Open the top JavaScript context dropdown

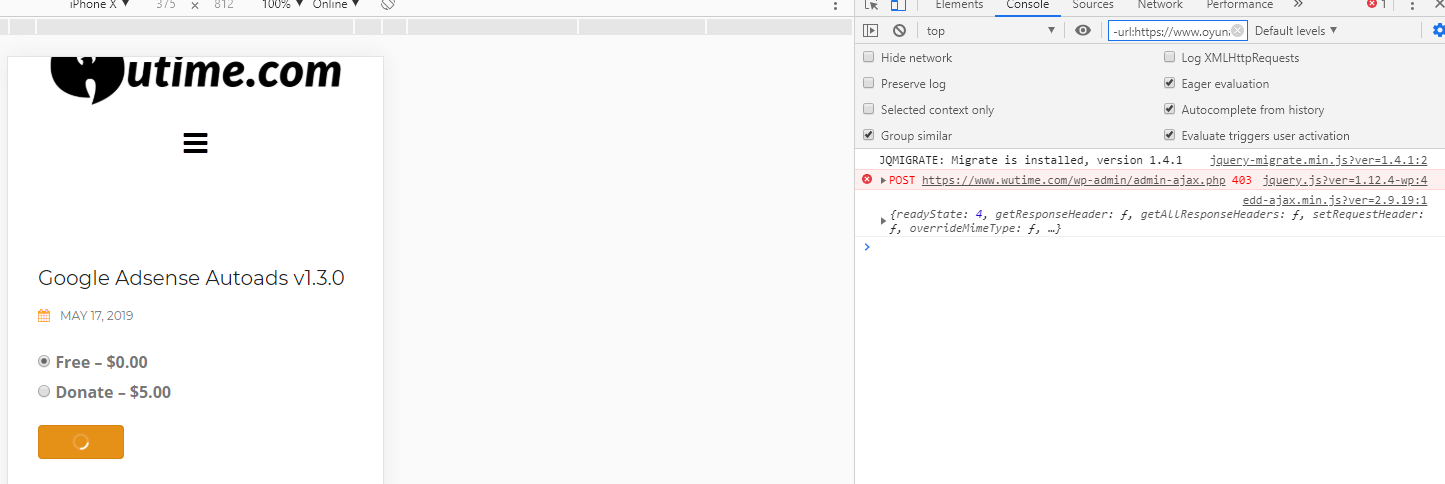991,31
